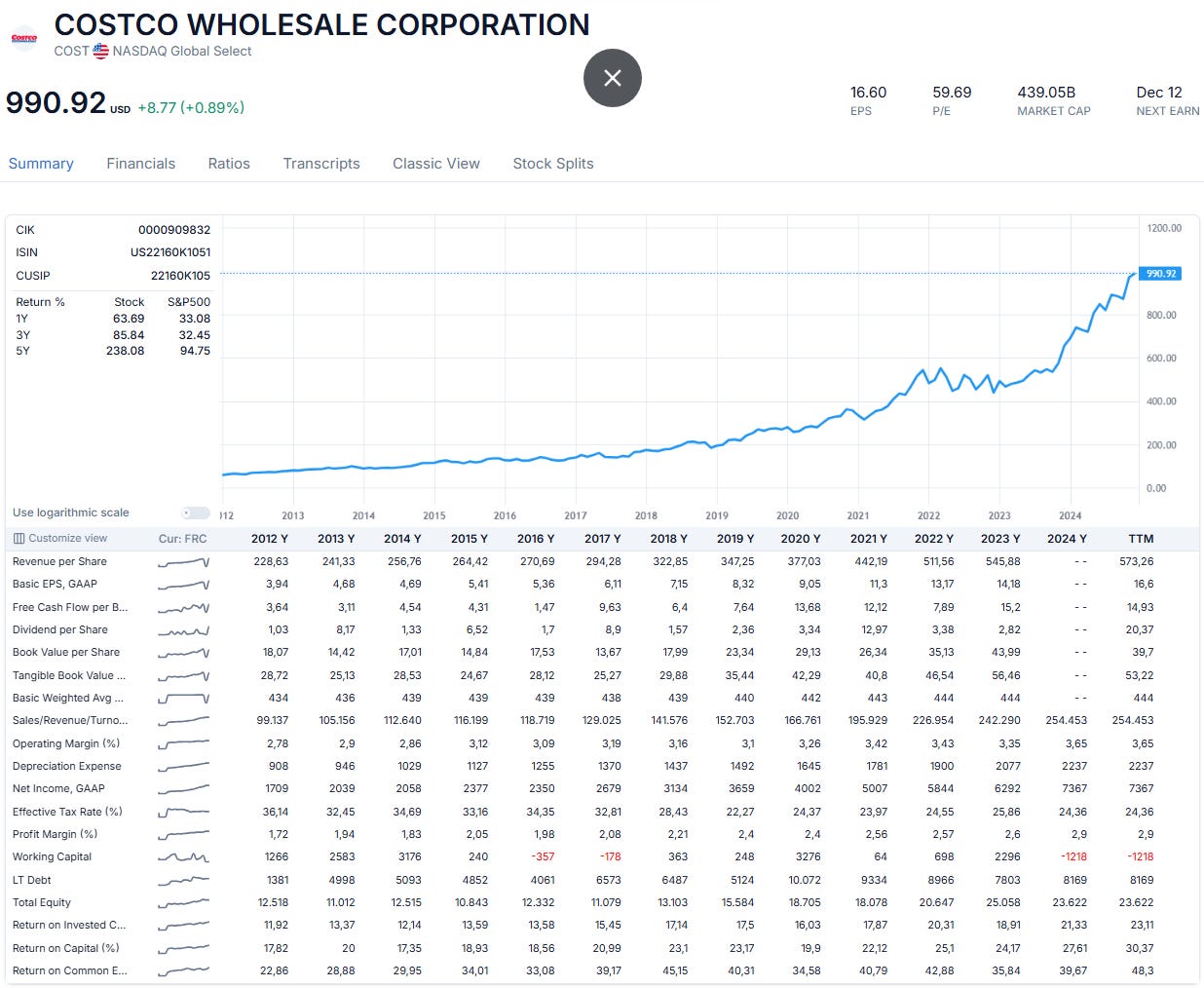Open Revenue per Share sparkline chart
1204x988 pixels.
coord(183,562)
